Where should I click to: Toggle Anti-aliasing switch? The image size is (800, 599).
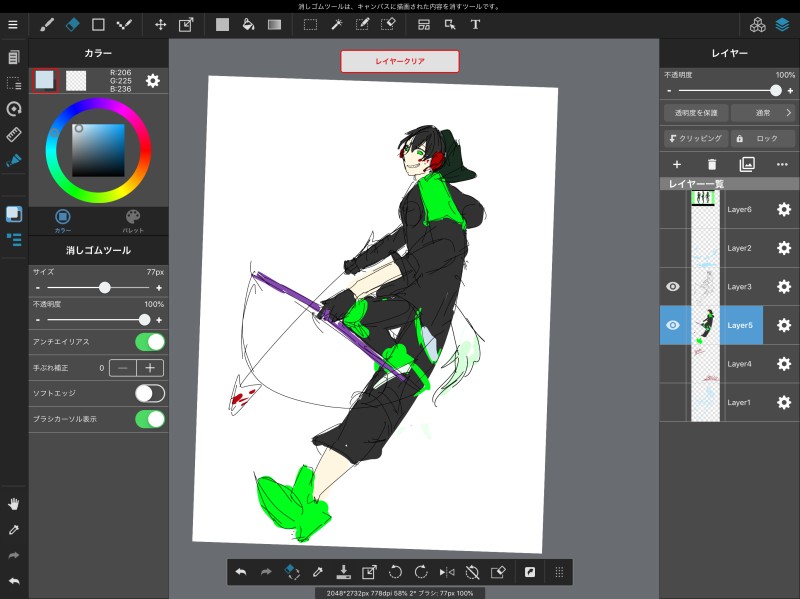click(150, 342)
